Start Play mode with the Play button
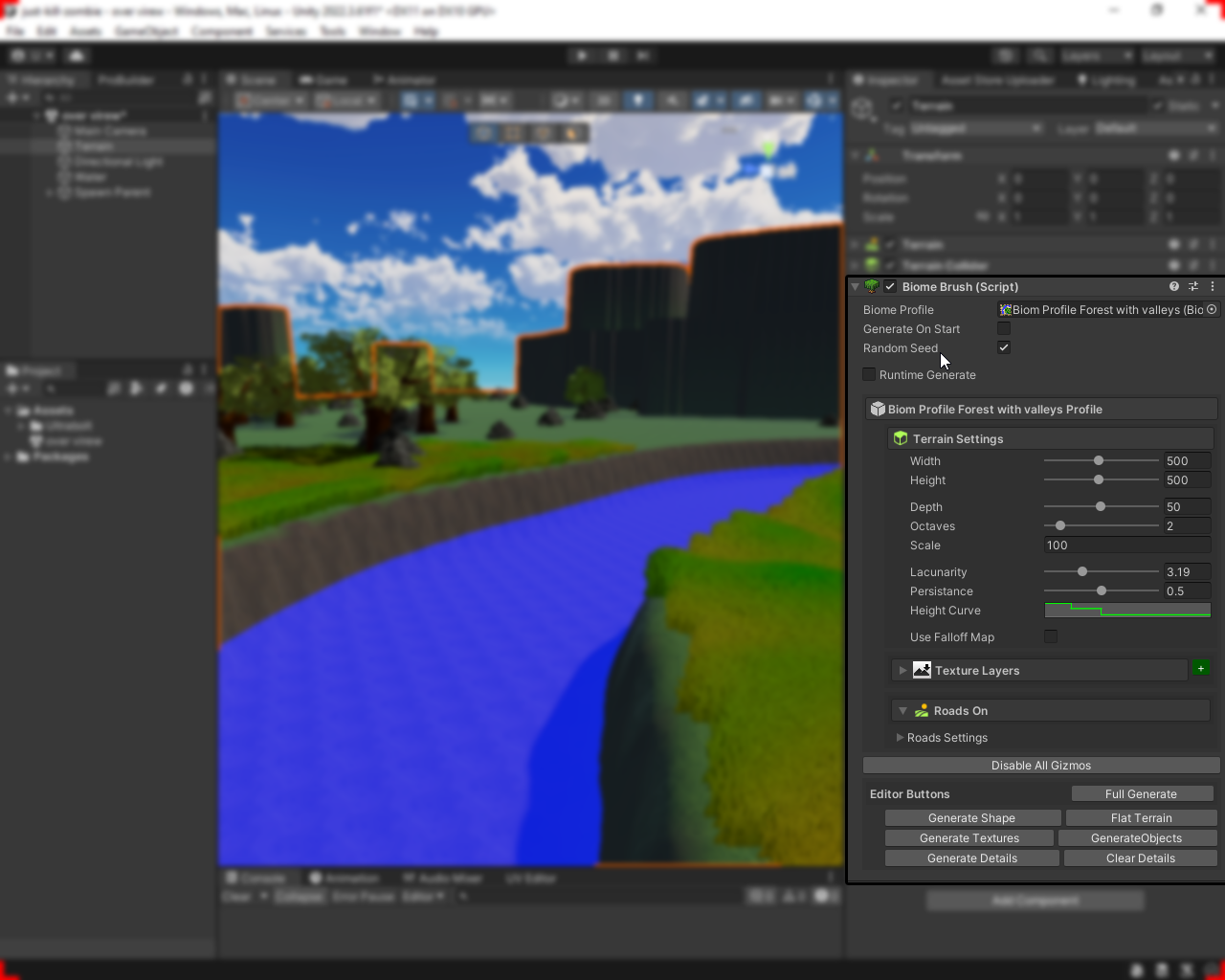This screenshot has width=1225, height=980. [x=582, y=56]
